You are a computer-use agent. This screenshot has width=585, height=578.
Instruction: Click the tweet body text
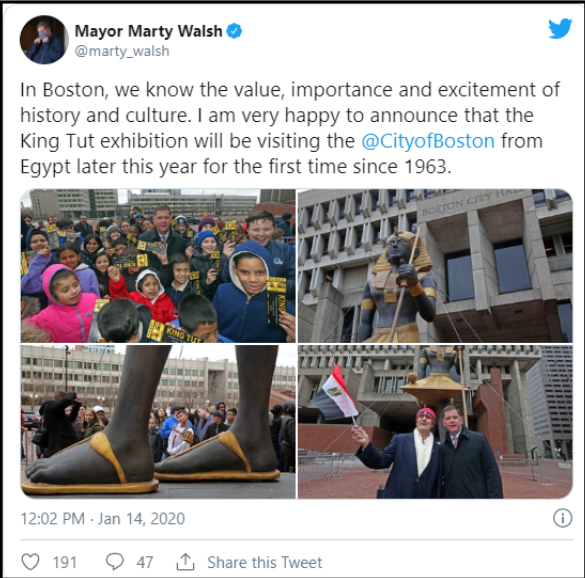290,128
